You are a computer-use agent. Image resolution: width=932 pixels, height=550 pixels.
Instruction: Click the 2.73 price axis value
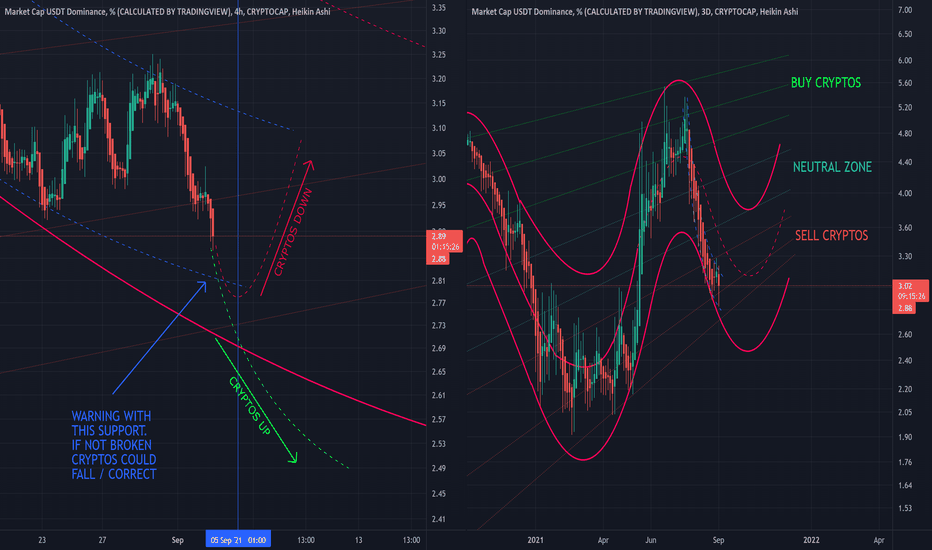pyautogui.click(x=439, y=326)
